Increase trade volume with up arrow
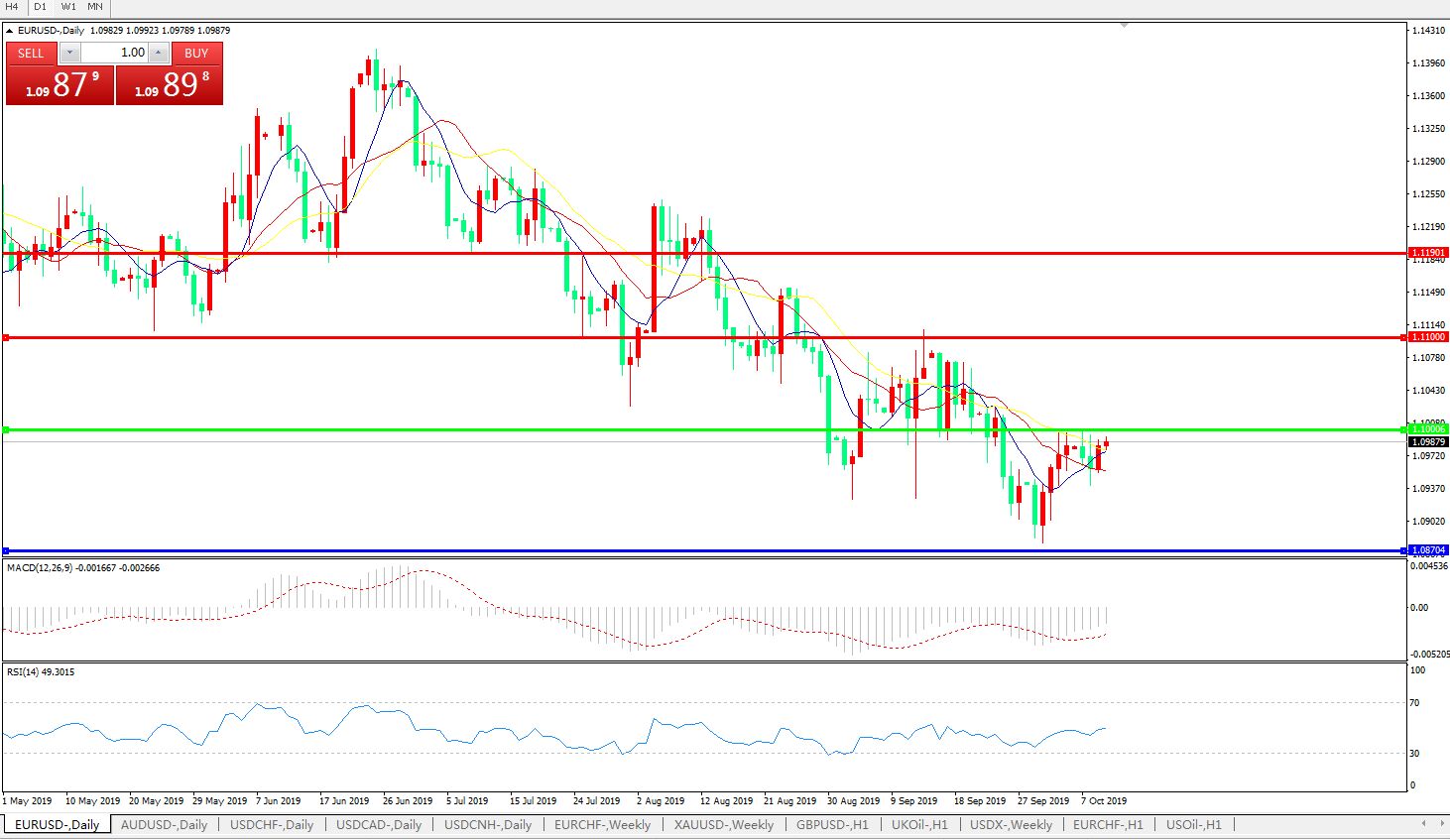Image resolution: width=1450 pixels, height=840 pixels. click(159, 53)
